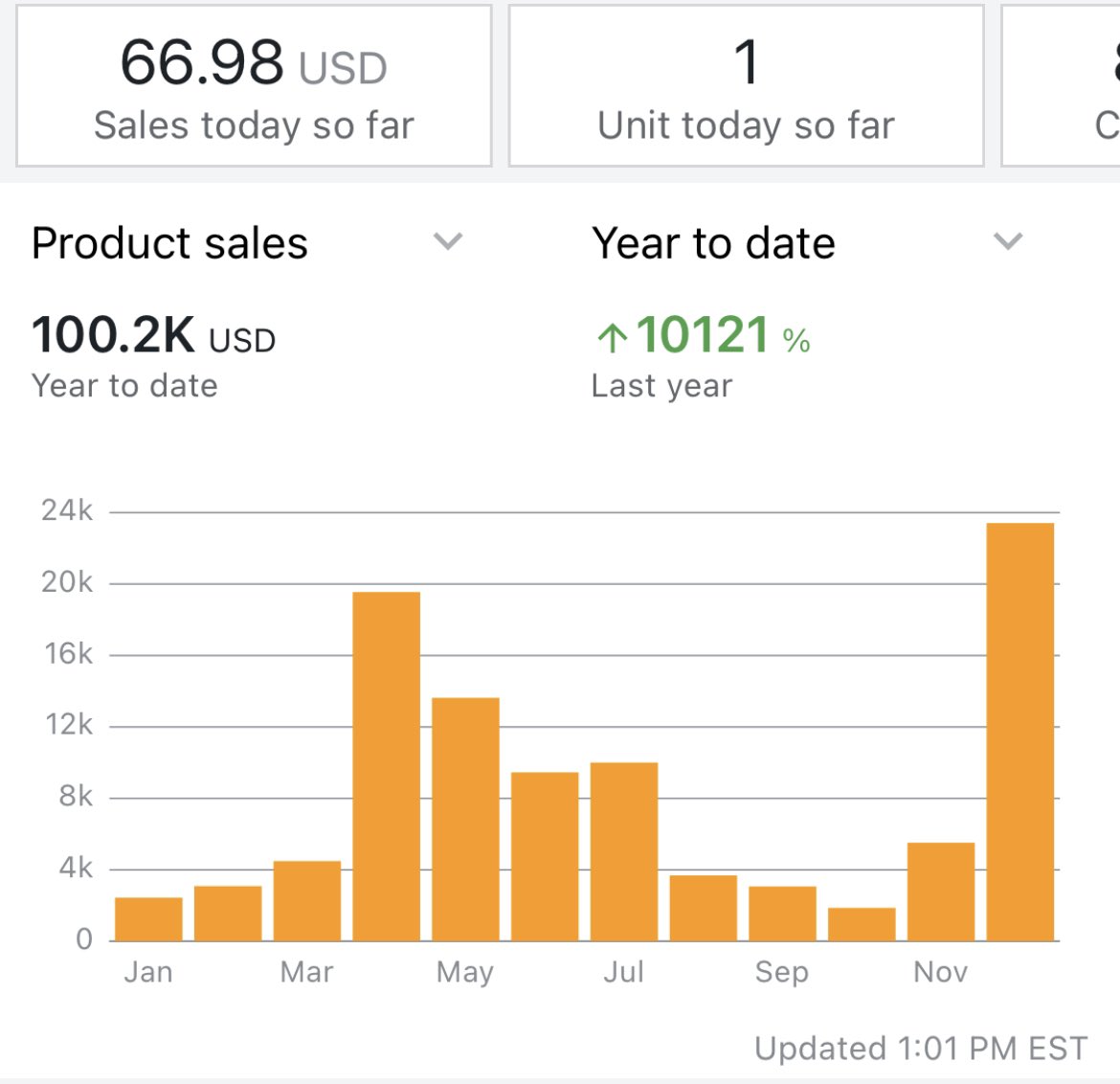Image resolution: width=1120 pixels, height=1084 pixels.
Task: Select the March sales bar
Action: pos(307,901)
